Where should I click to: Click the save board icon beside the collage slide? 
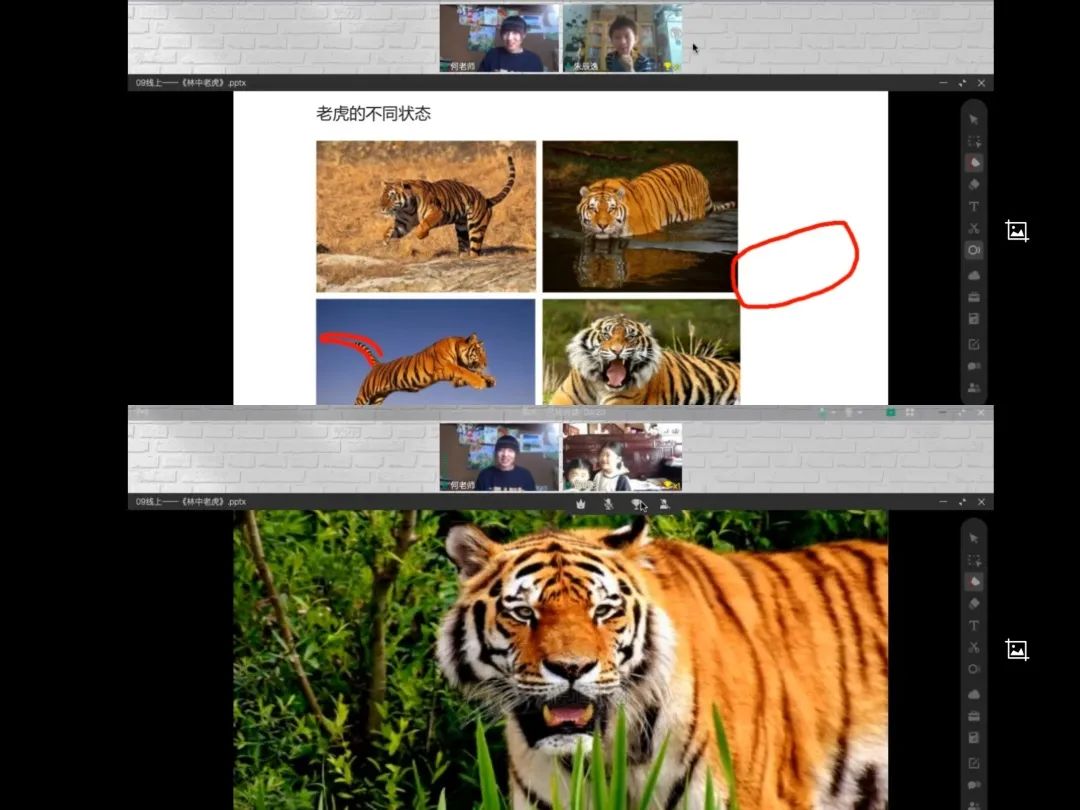point(974,319)
